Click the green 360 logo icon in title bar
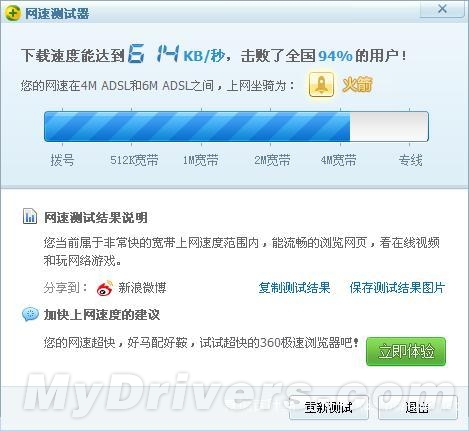This screenshot has width=469, height=431. [12, 13]
